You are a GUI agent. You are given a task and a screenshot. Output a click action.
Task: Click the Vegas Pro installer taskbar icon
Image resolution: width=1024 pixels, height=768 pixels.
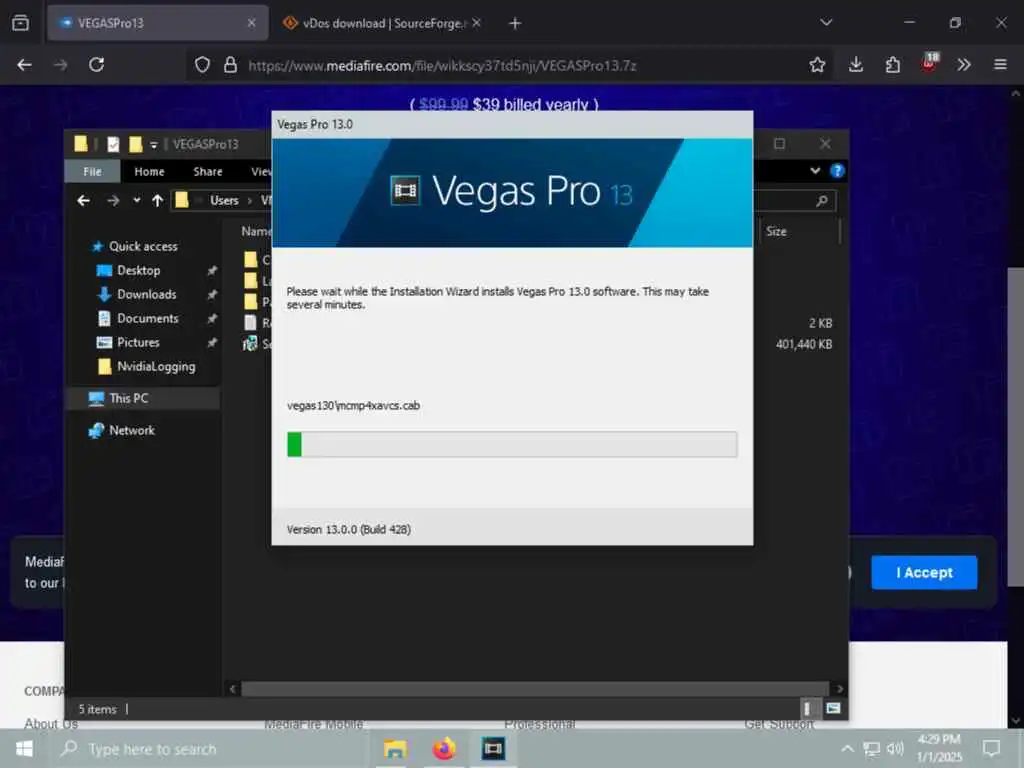point(493,749)
